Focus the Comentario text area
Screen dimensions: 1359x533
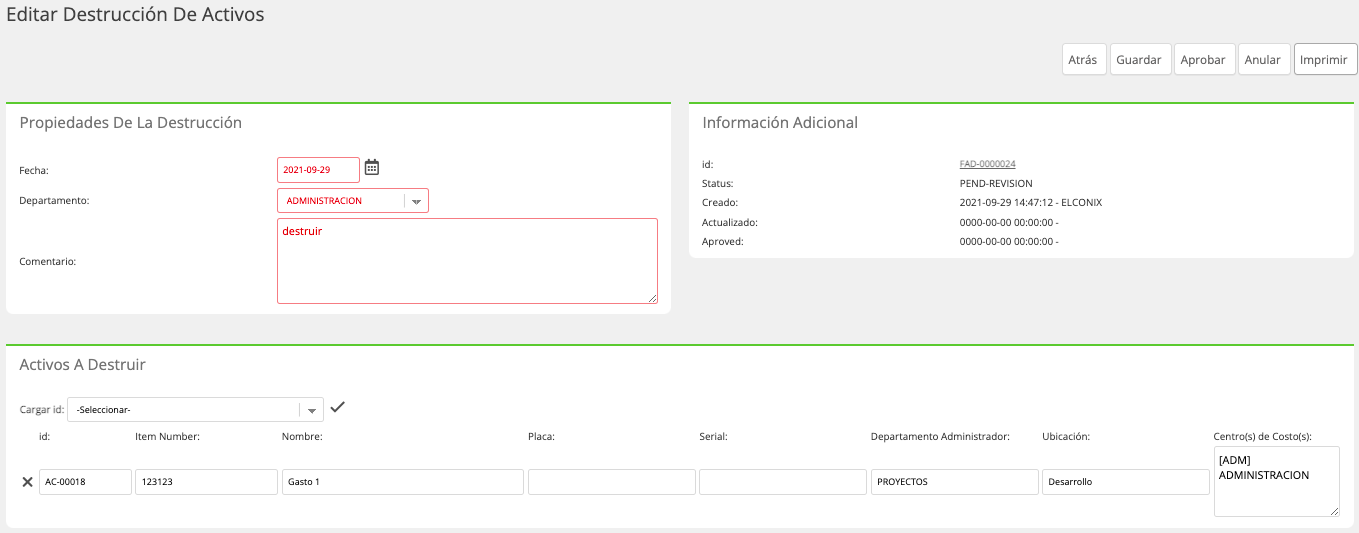(467, 261)
